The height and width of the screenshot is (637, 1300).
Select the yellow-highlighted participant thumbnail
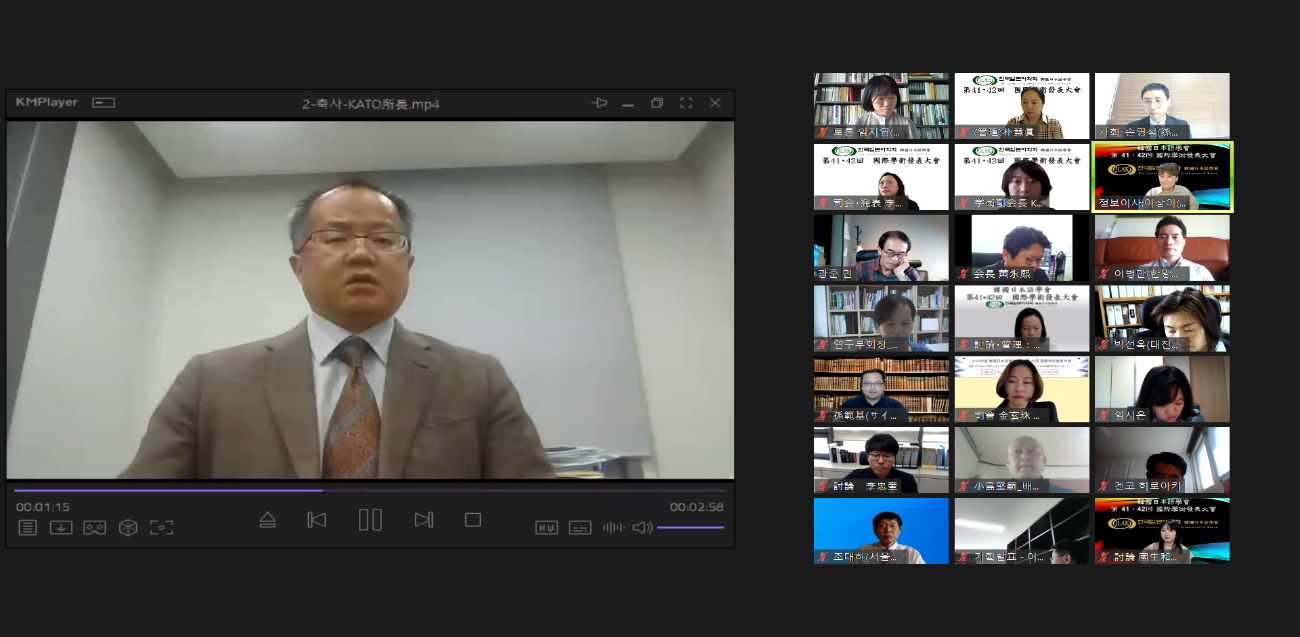click(1162, 177)
